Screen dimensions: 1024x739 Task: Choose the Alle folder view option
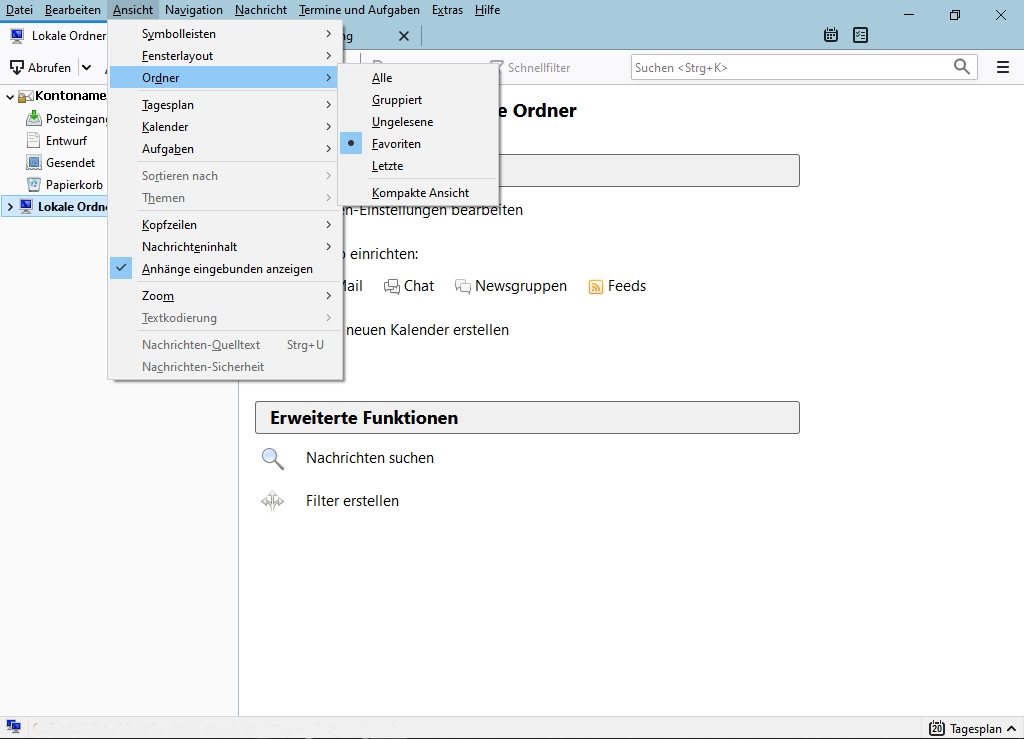click(382, 78)
